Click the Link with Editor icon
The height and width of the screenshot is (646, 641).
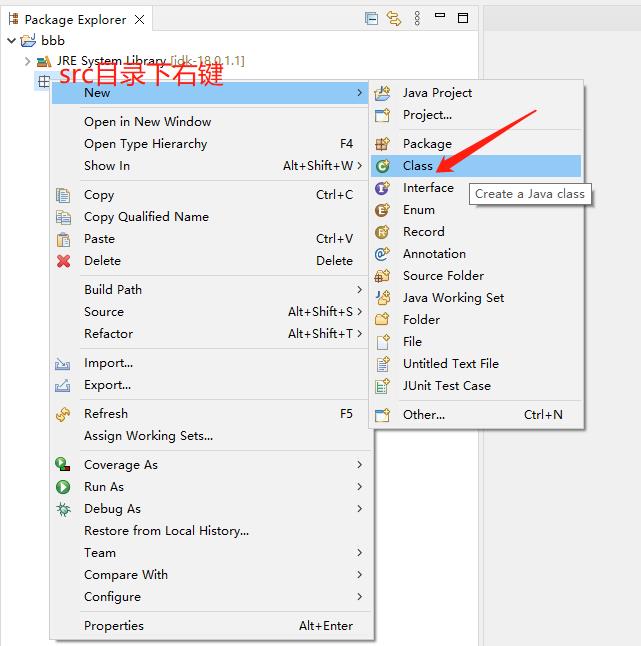393,19
